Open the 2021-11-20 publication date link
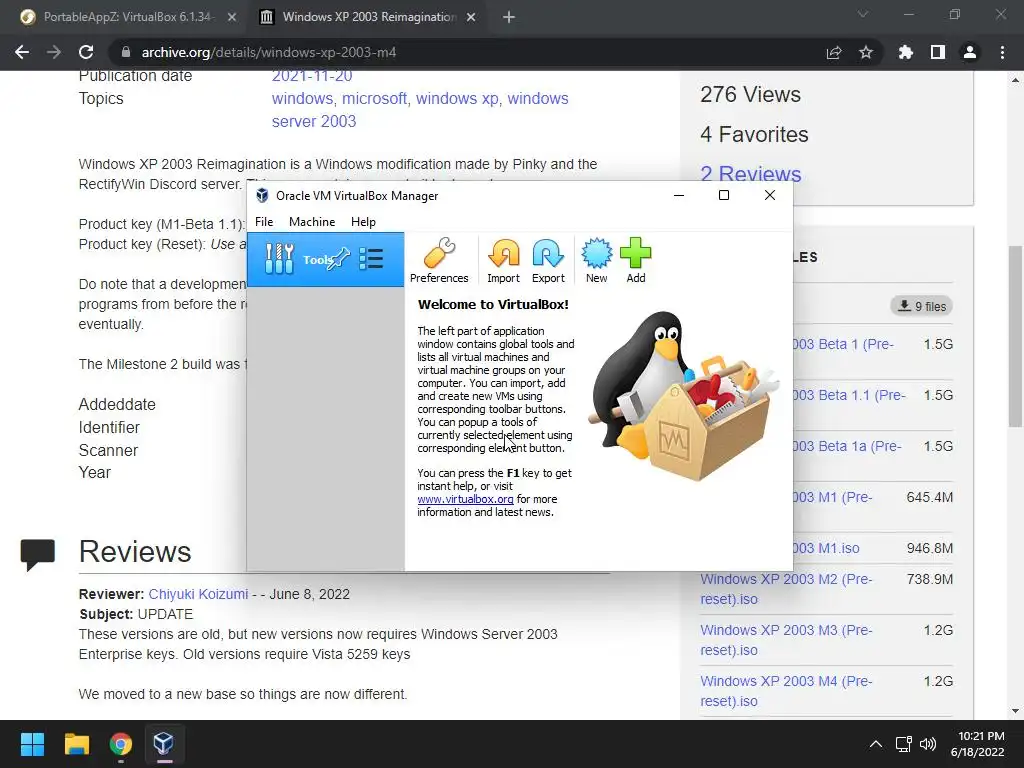This screenshot has height=768, width=1024. (x=312, y=76)
